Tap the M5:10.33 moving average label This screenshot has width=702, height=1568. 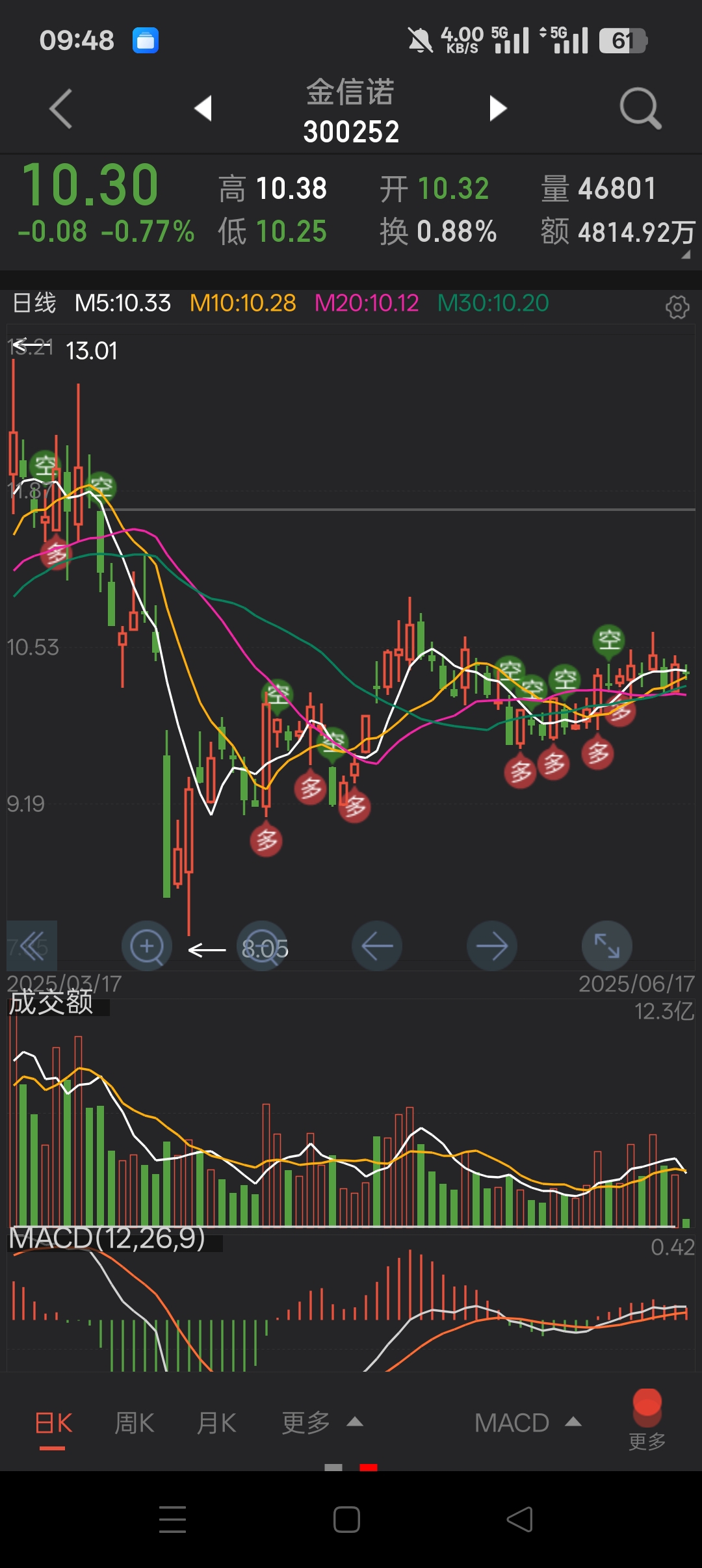click(123, 303)
